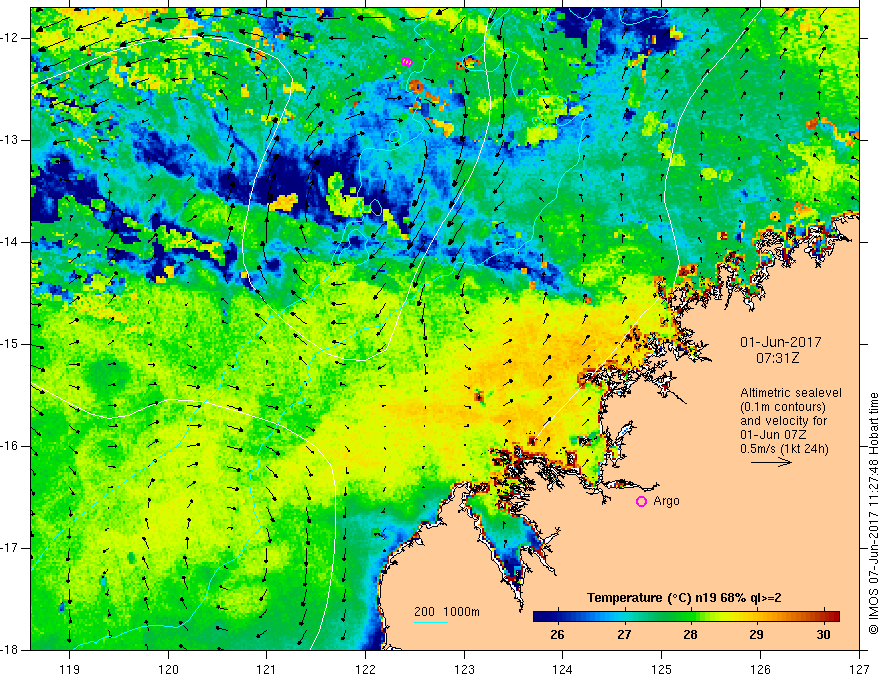
Task: Click the magenta Argo float near 12°S
Action: [407, 62]
